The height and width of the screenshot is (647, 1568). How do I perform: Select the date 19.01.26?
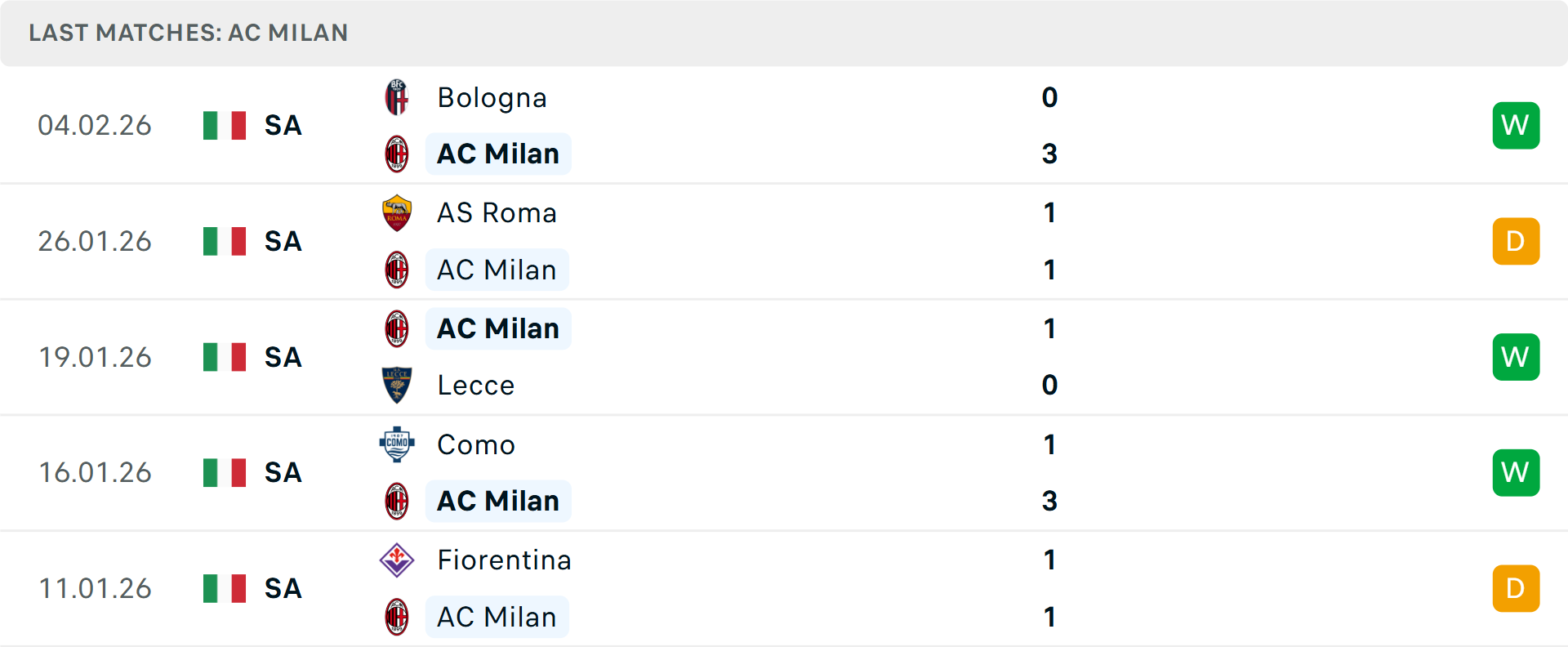pyautogui.click(x=95, y=357)
